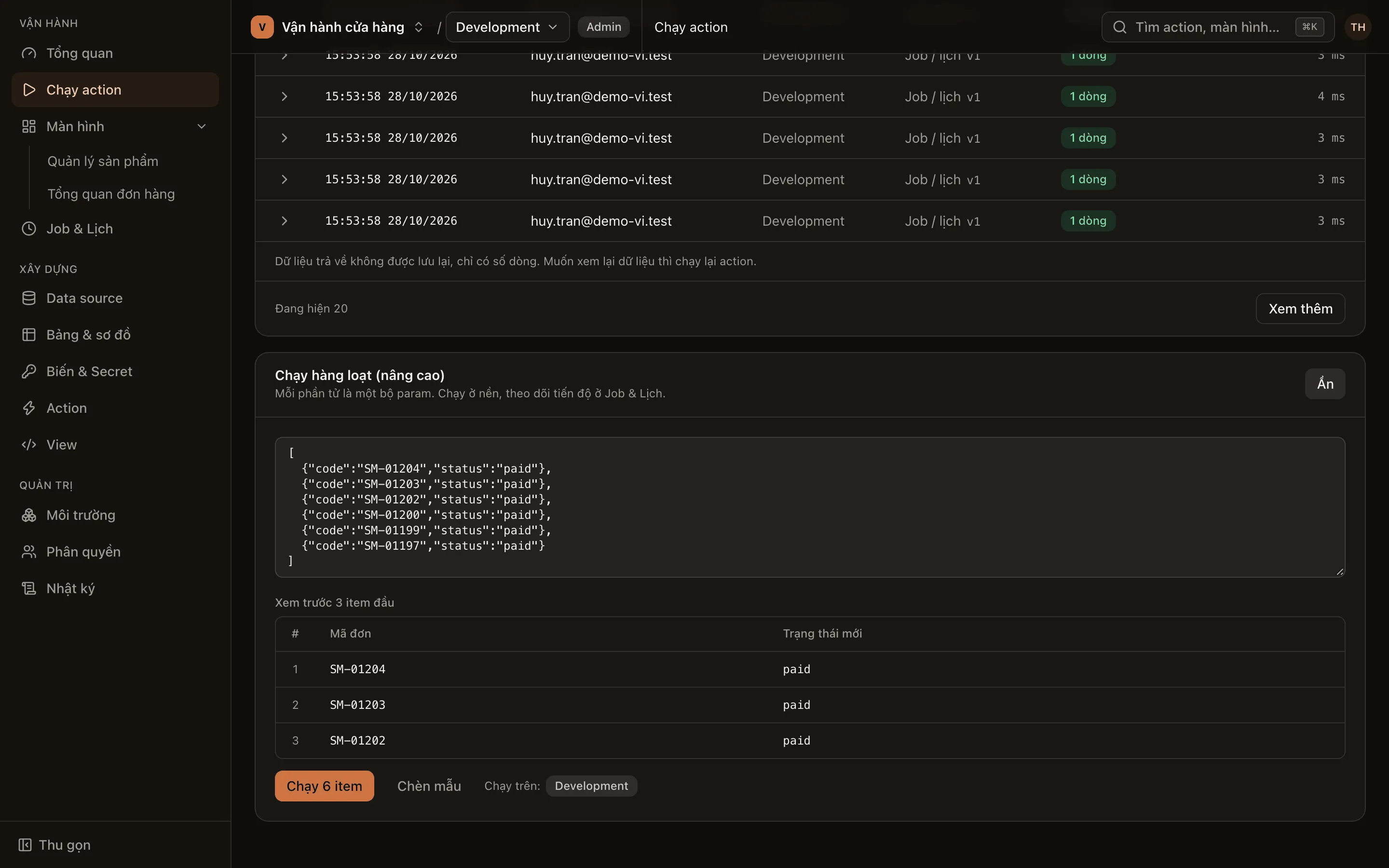Click the Biến & Secret key icon

[x=29, y=371]
